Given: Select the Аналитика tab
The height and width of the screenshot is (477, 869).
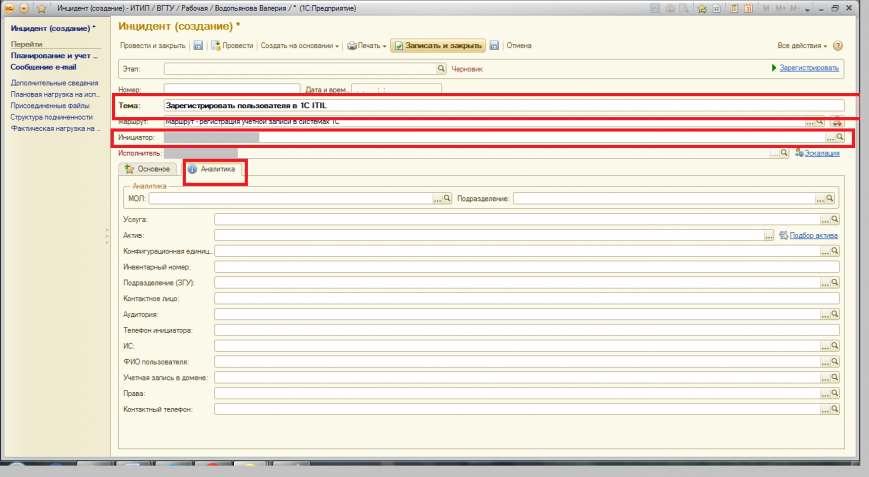Looking at the screenshot, I should [216, 170].
